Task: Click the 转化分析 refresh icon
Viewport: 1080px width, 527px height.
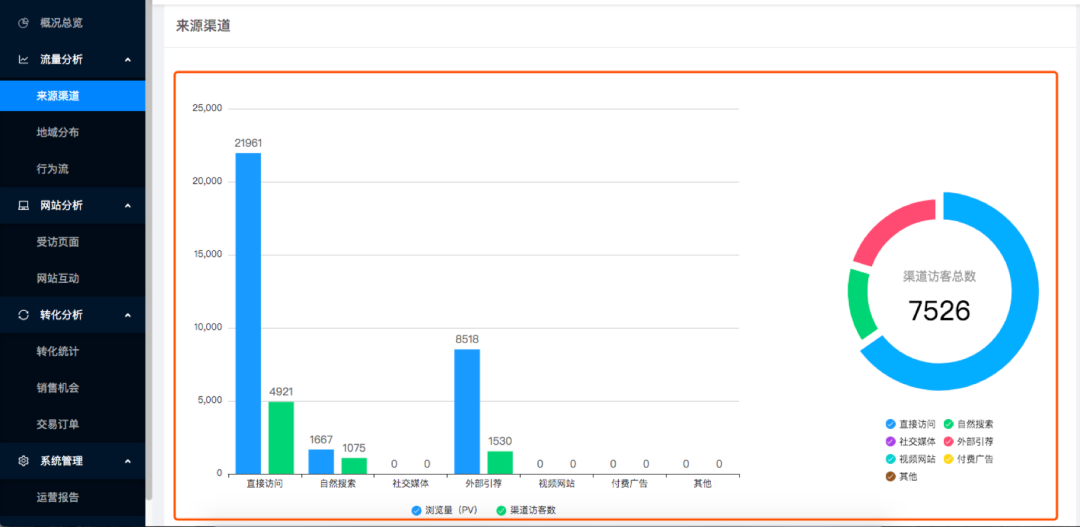Action: pos(23,315)
